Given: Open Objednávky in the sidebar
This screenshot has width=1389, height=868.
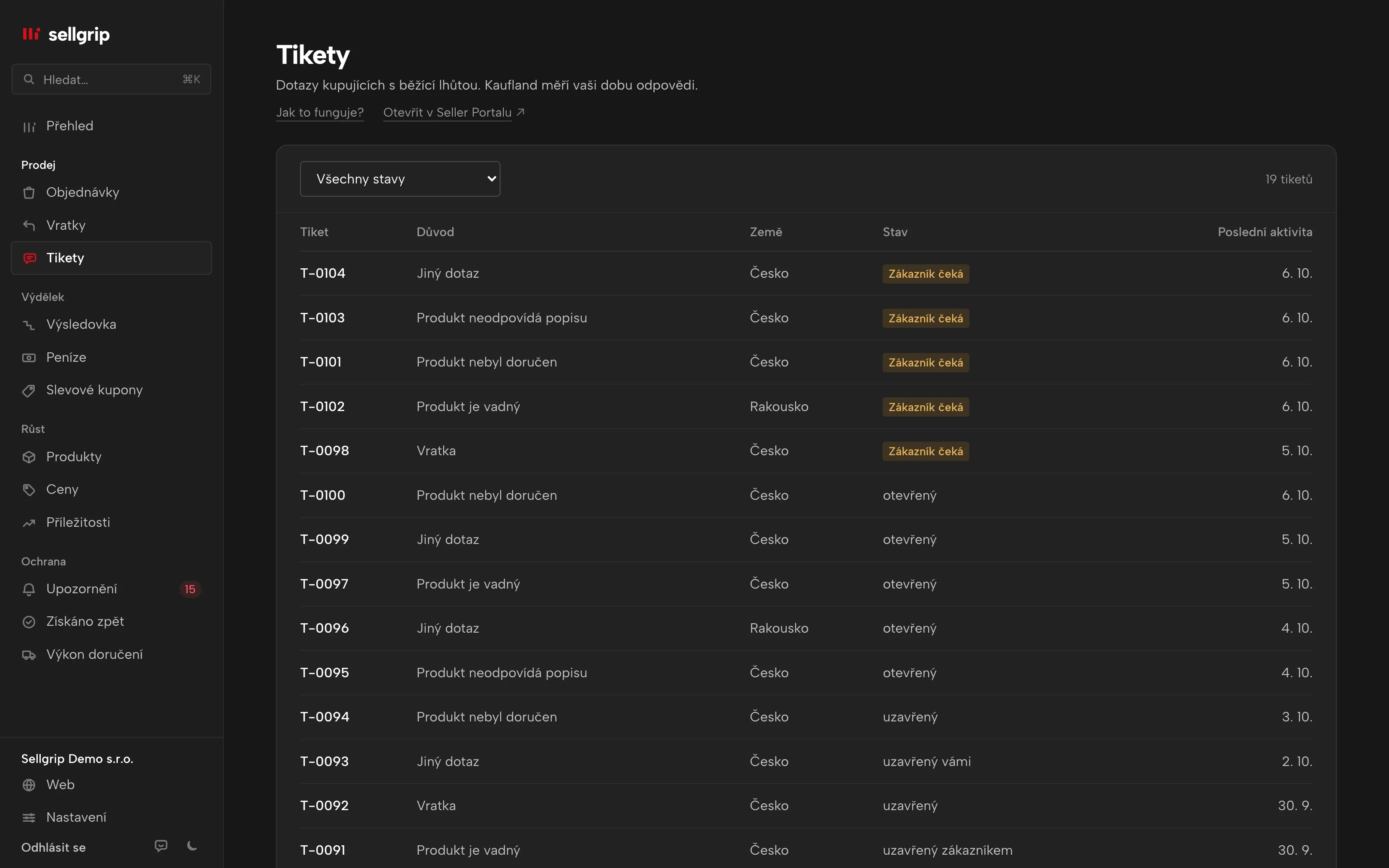Looking at the screenshot, I should point(111,193).
